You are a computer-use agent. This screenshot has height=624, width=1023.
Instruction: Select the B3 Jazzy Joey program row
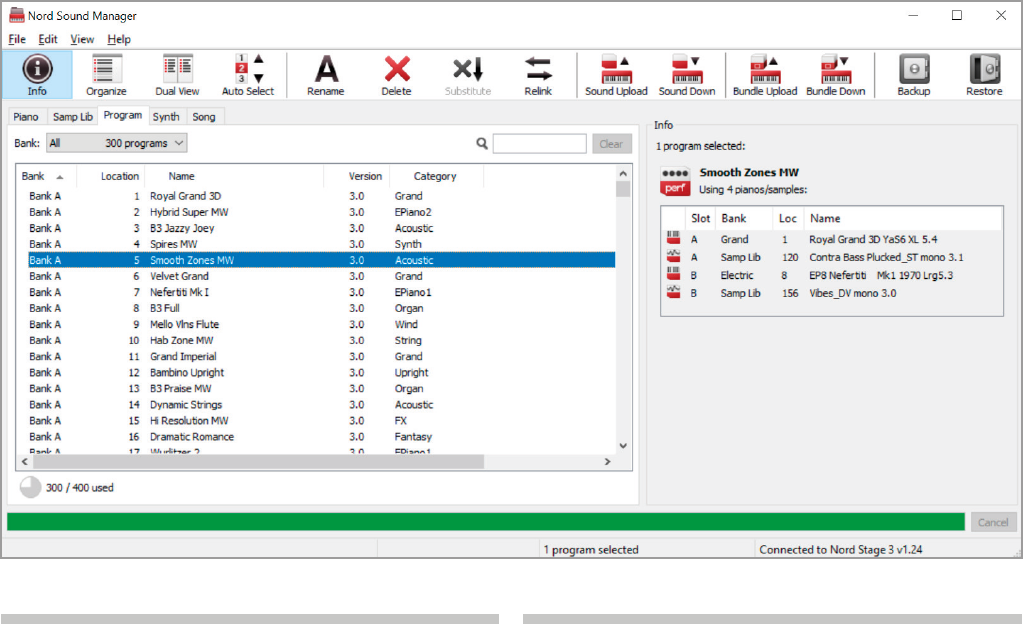(321, 228)
